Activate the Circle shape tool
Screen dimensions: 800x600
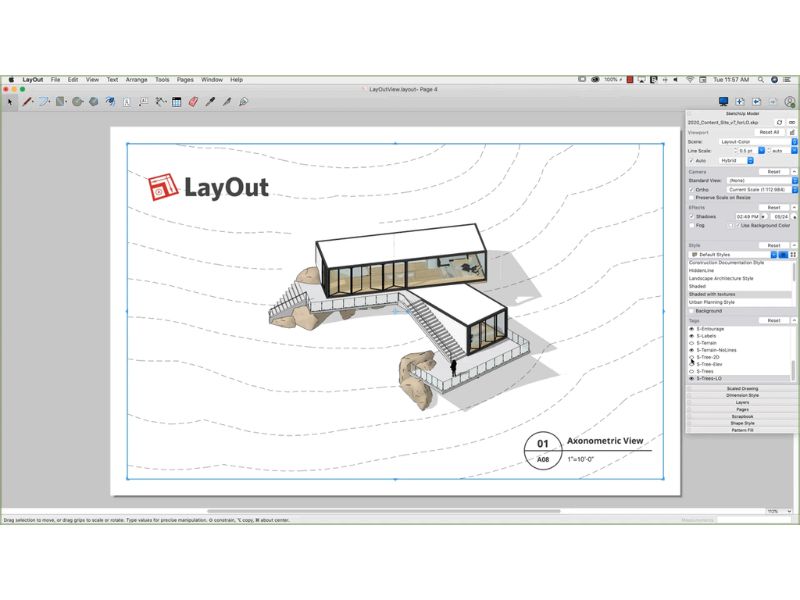pos(77,101)
